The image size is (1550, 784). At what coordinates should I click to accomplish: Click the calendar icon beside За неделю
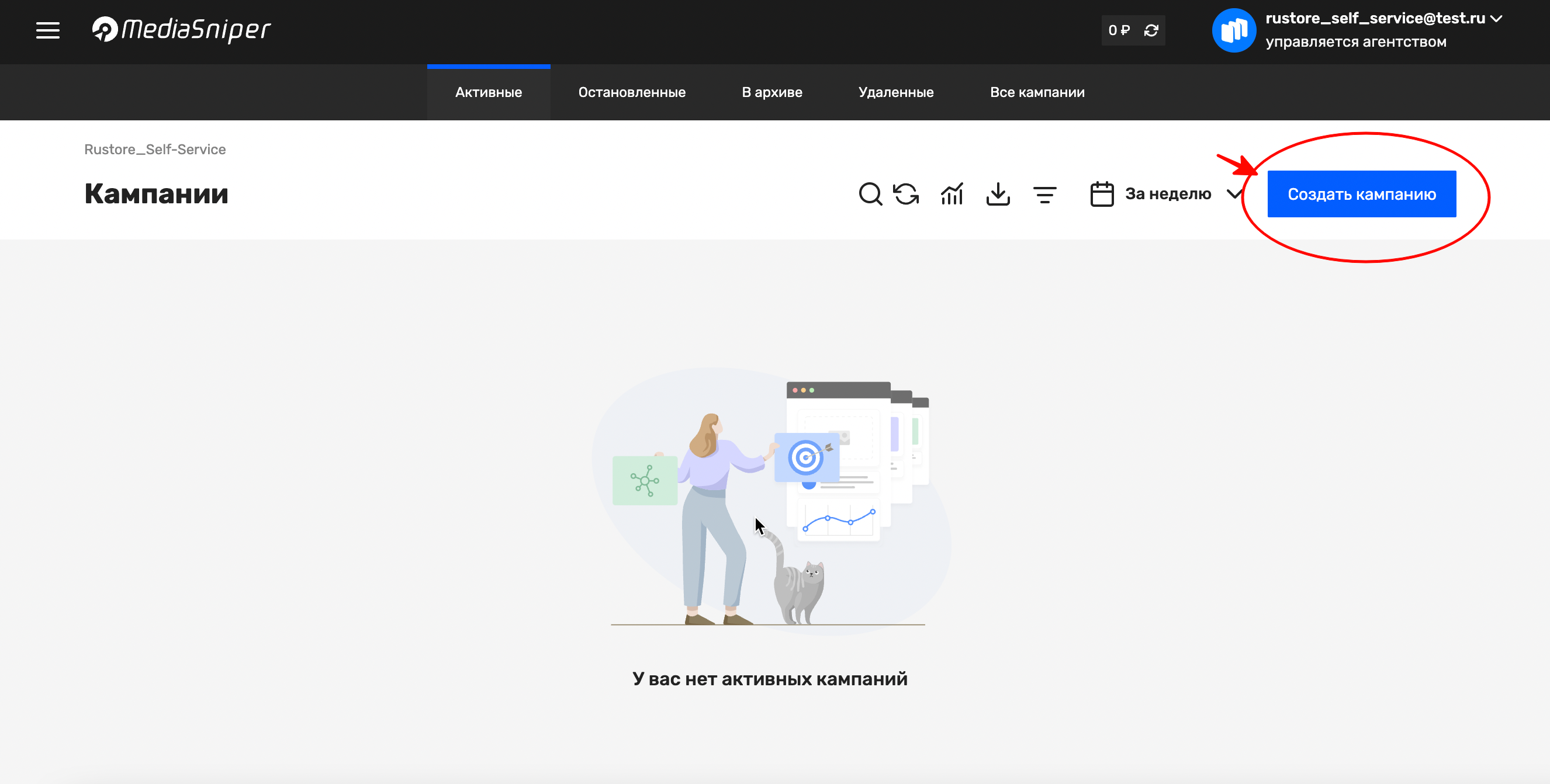(1102, 194)
